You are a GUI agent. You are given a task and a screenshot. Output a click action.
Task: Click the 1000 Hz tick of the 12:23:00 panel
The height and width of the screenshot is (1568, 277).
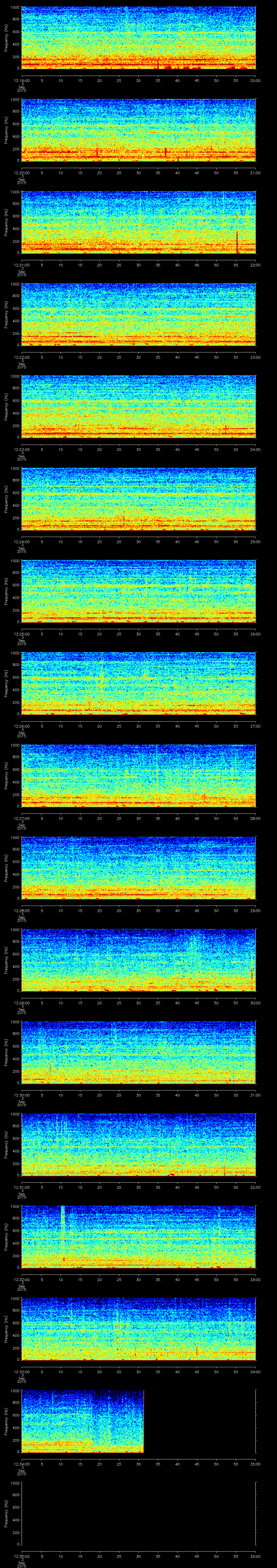[x=15, y=377]
